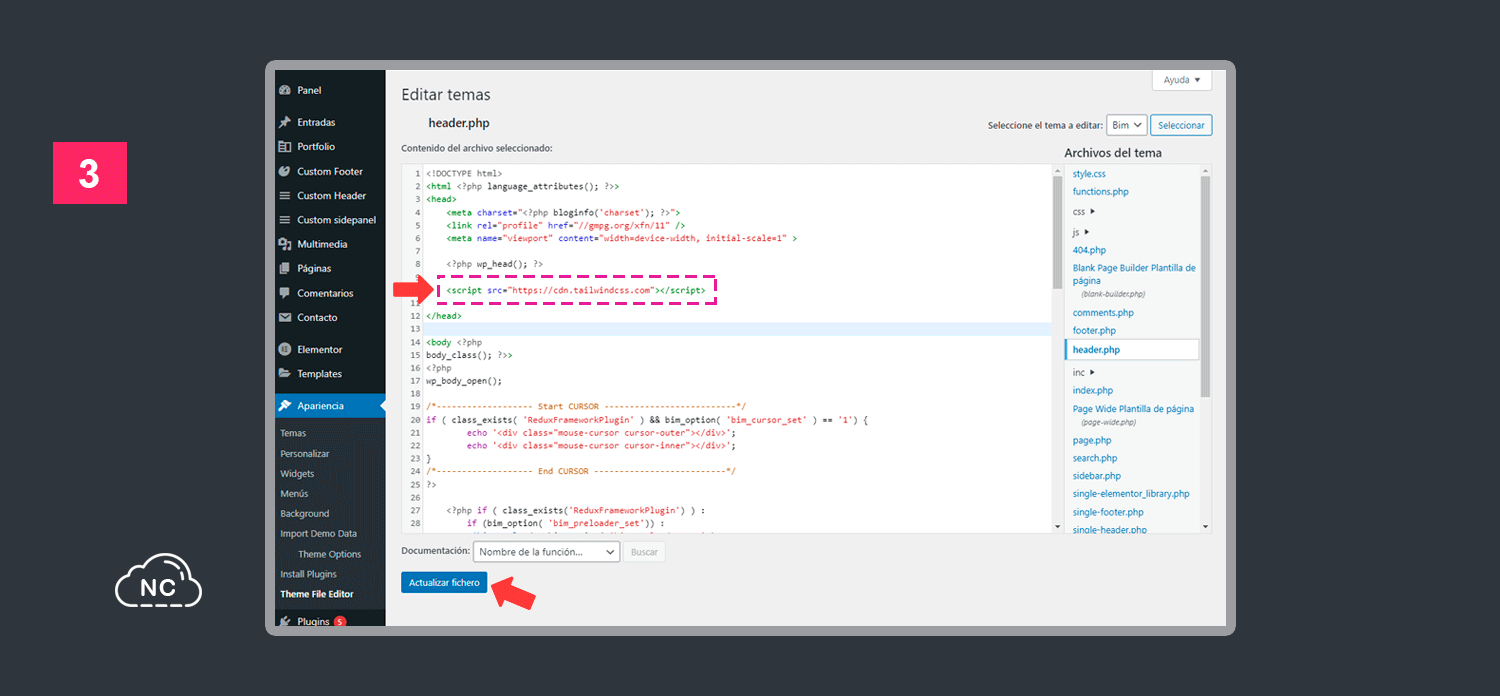Click the Multimedia media icon
Screen dimensions: 1500x696
(x=285, y=244)
